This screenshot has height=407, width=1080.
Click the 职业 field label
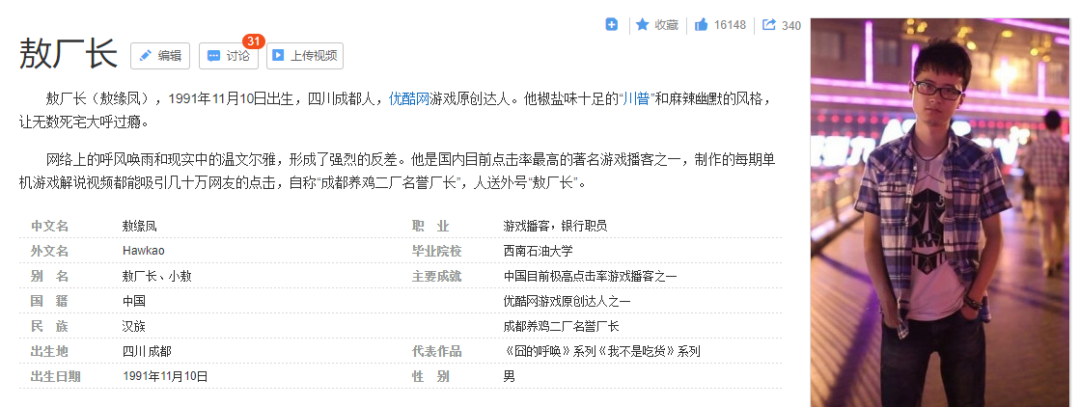[430, 226]
